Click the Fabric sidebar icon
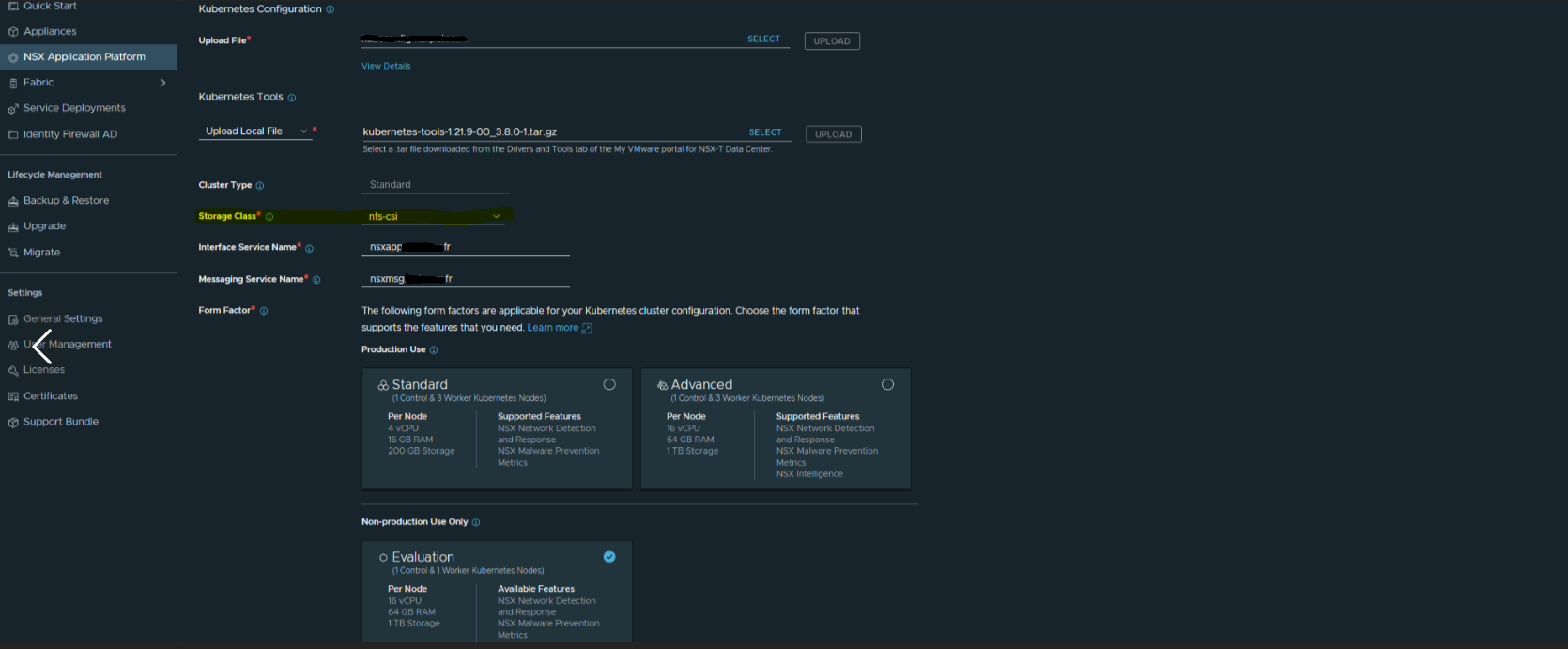The image size is (1568, 649). [x=13, y=83]
